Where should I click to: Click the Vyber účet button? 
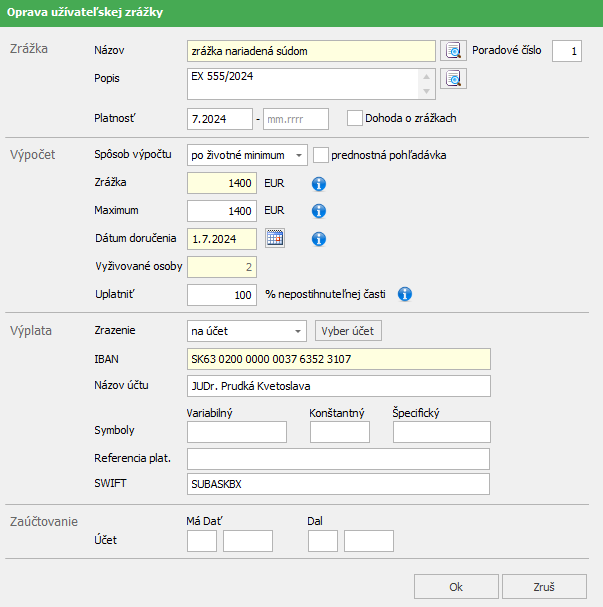pos(348,331)
